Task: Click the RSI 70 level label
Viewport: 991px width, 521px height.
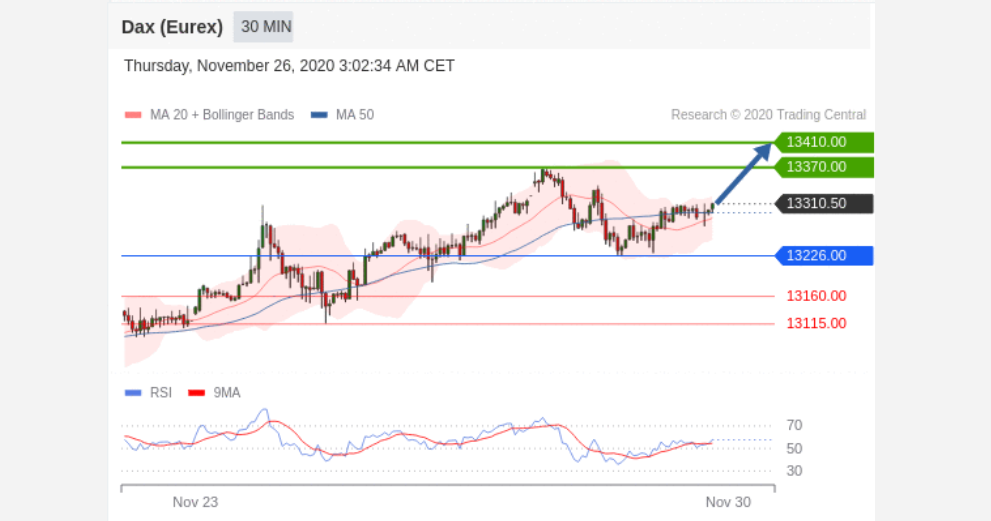Action: [794, 426]
